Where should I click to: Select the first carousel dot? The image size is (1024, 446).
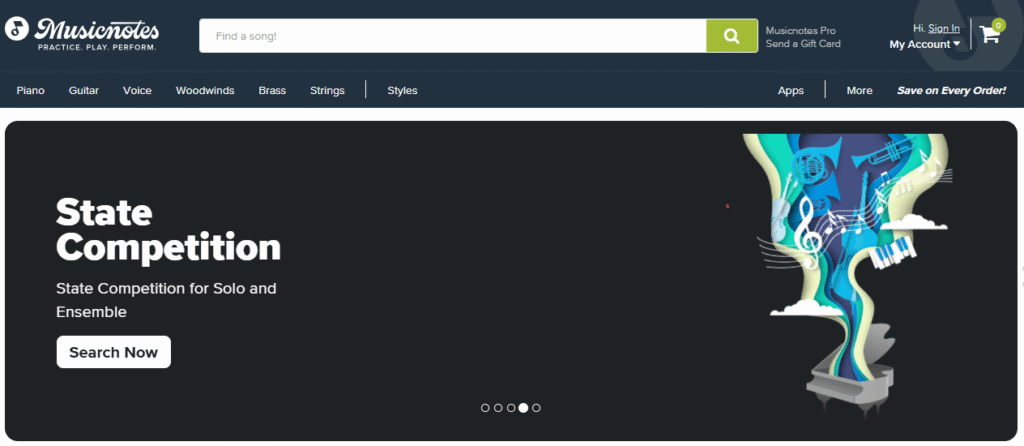point(485,408)
